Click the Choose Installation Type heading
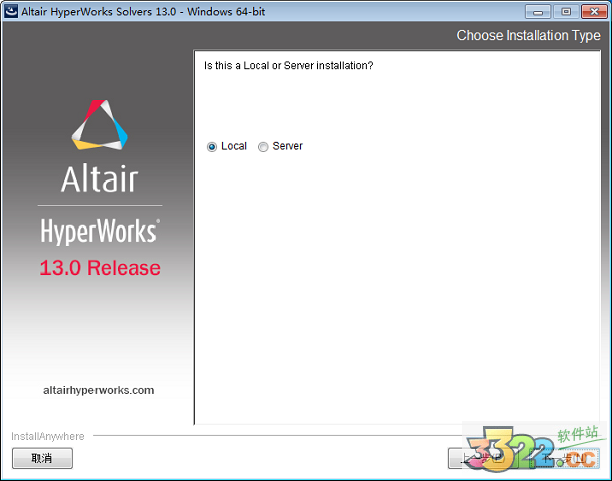Viewport: 612px width, 481px height. pyautogui.click(x=528, y=36)
